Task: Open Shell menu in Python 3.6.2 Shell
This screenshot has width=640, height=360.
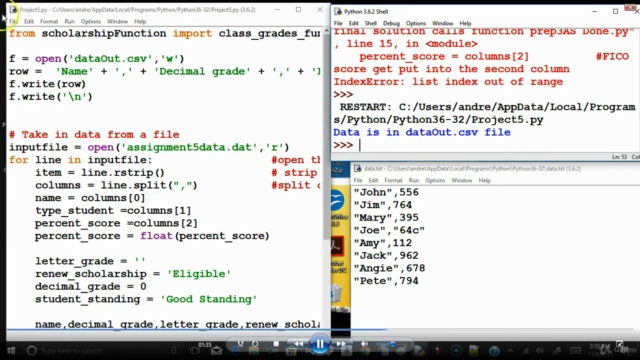Action: pos(371,23)
